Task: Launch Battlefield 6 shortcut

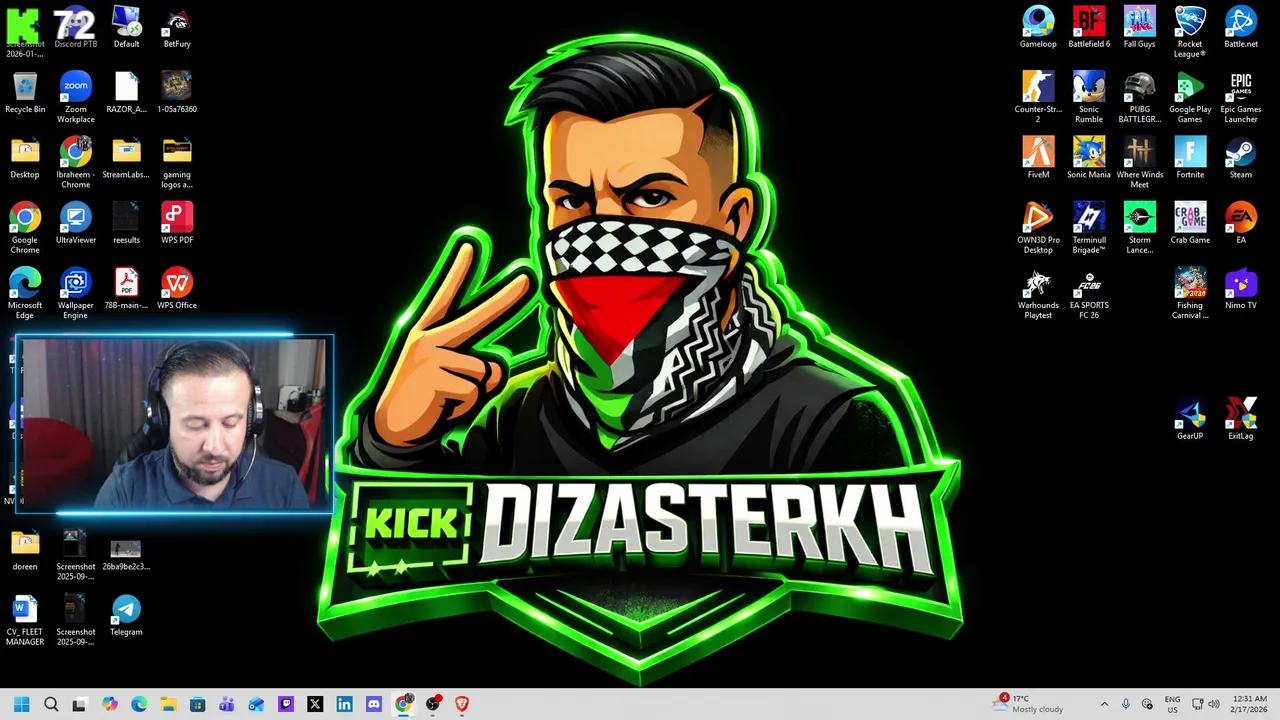Action: point(1089,27)
